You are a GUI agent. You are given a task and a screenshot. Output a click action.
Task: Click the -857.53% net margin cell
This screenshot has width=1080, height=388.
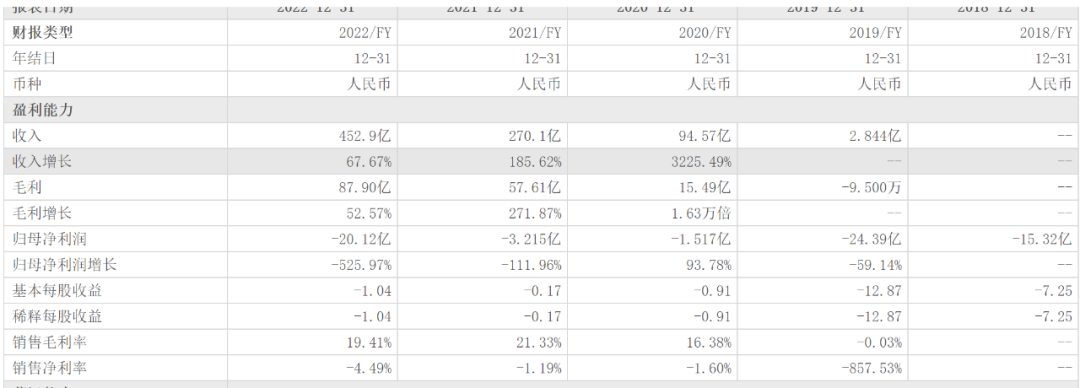871,368
